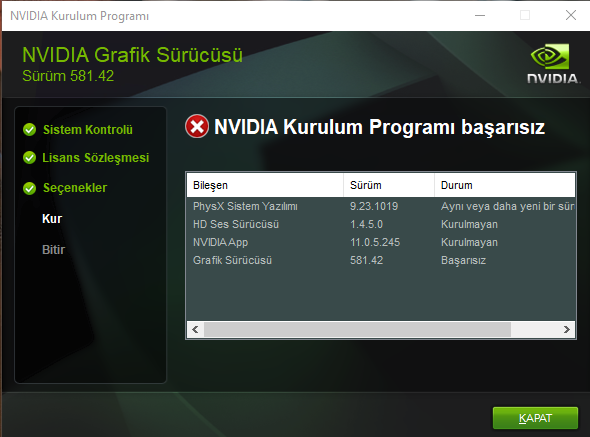Click the 'NVIDIA Kurulum Programı başarısız' heading
590x437 pixels.
click(379, 127)
